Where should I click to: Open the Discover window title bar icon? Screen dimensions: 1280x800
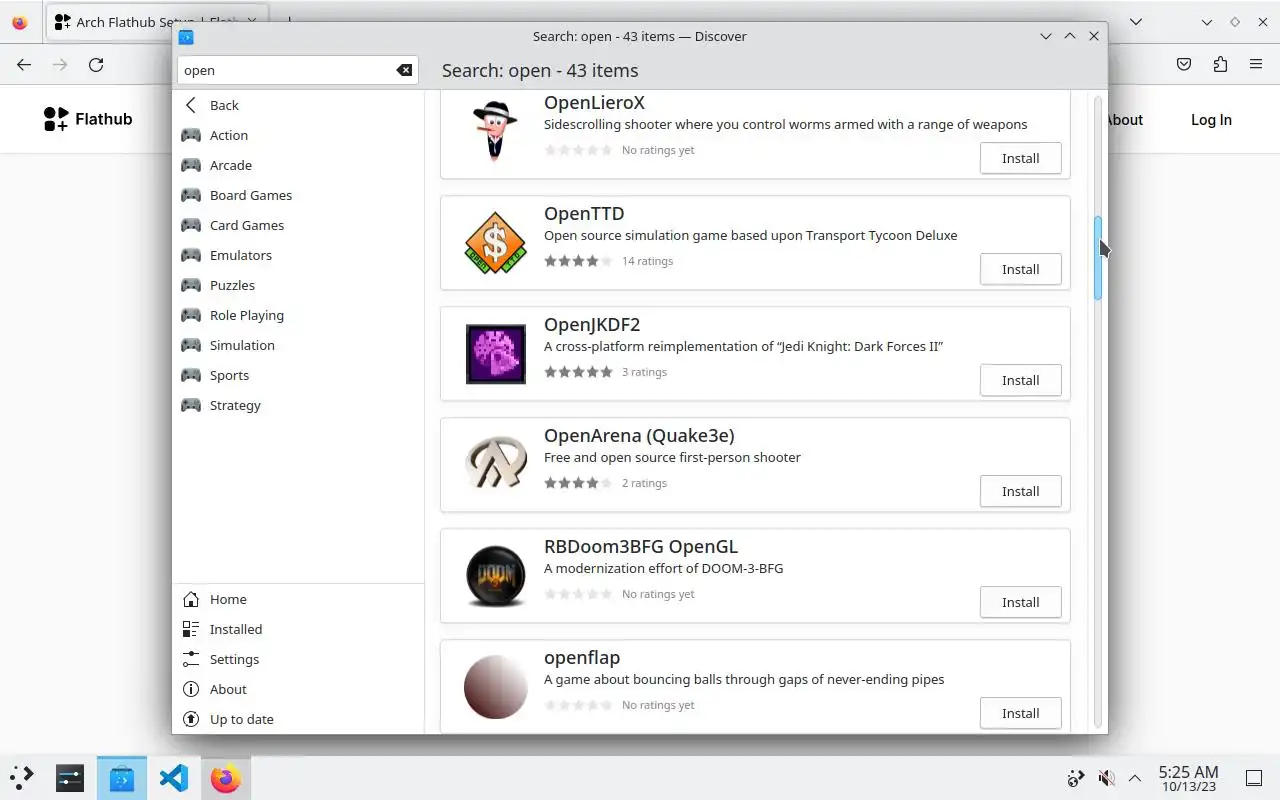(x=186, y=37)
